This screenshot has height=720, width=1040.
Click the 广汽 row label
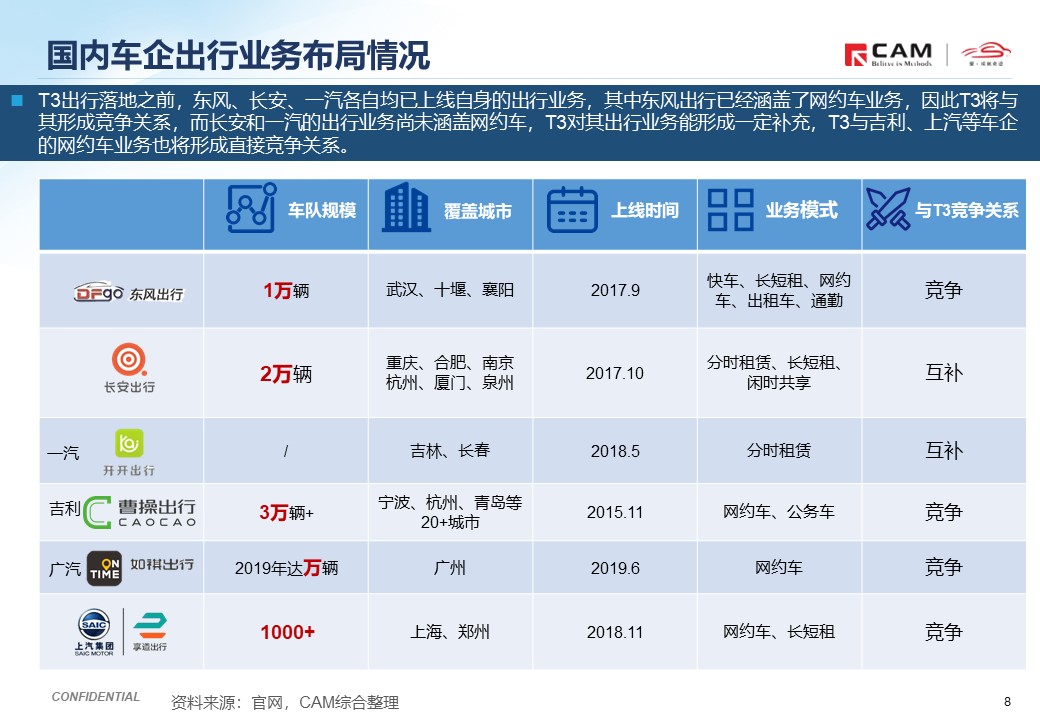coord(65,570)
